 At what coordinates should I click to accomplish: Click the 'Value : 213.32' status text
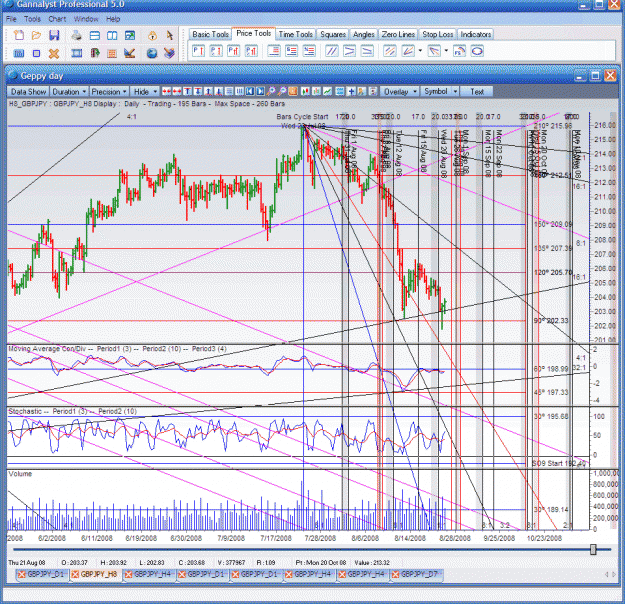pyautogui.click(x=372, y=563)
